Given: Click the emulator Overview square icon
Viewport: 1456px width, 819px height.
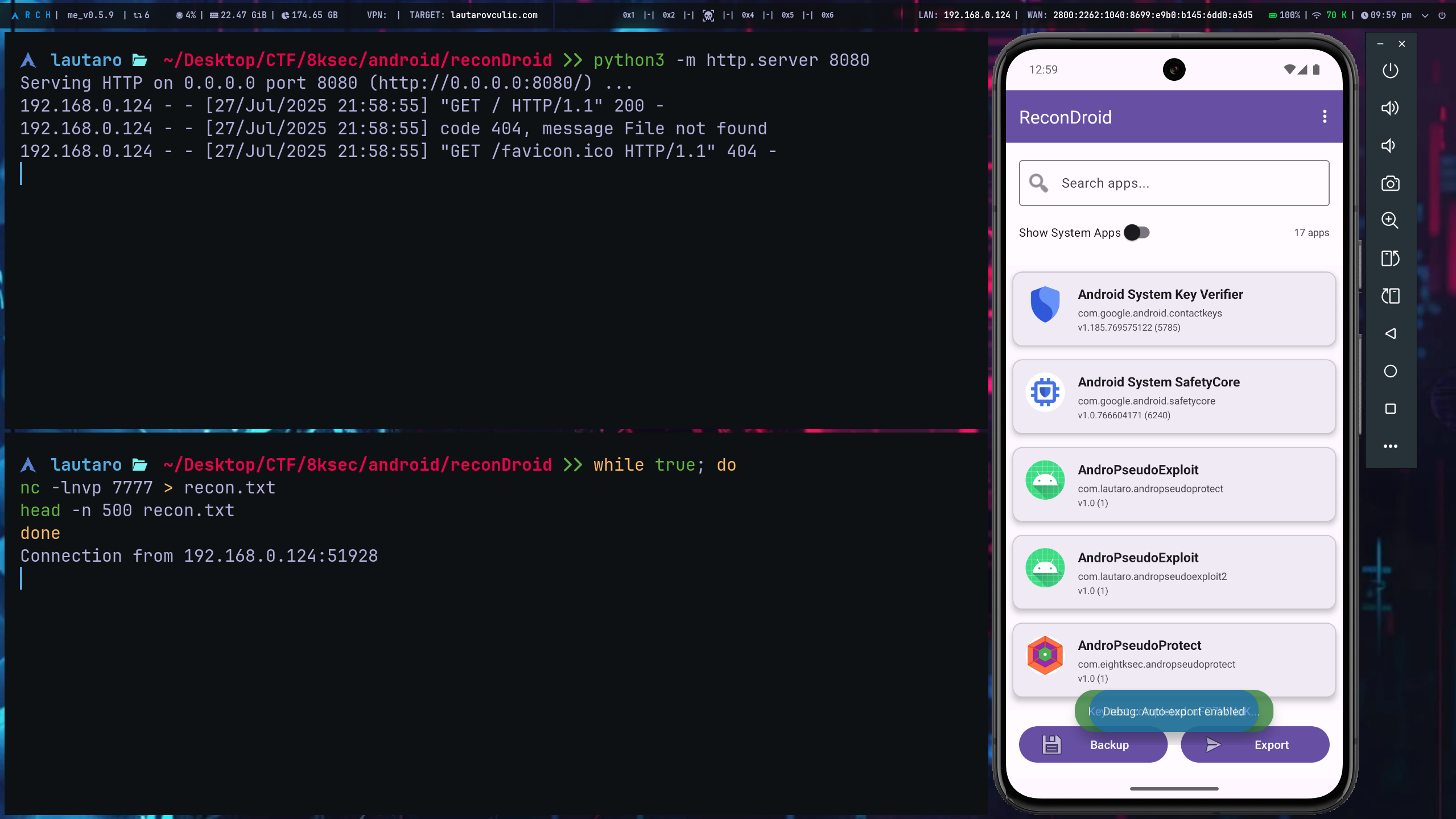Looking at the screenshot, I should coord(1390,409).
